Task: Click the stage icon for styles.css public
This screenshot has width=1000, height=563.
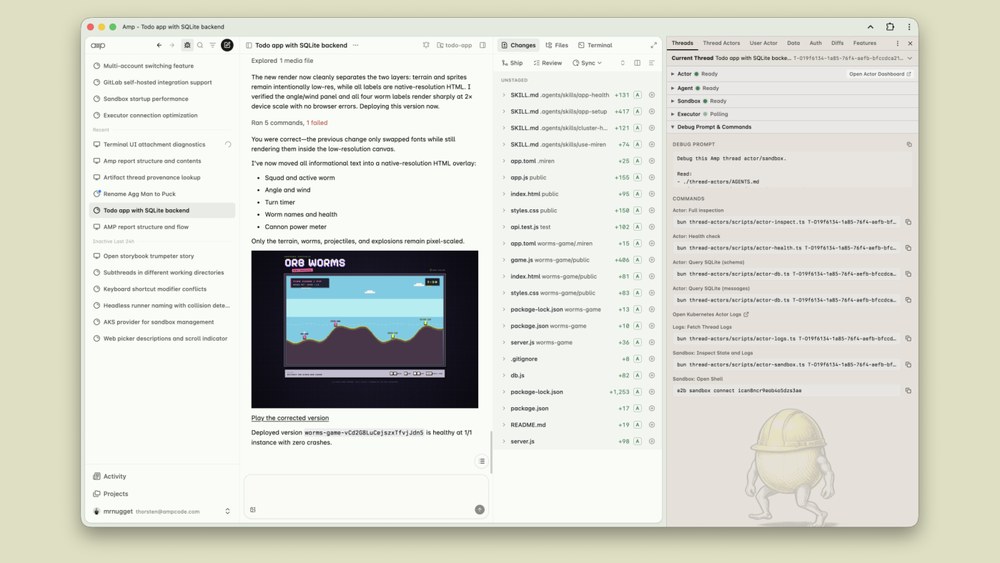Action: click(x=652, y=210)
